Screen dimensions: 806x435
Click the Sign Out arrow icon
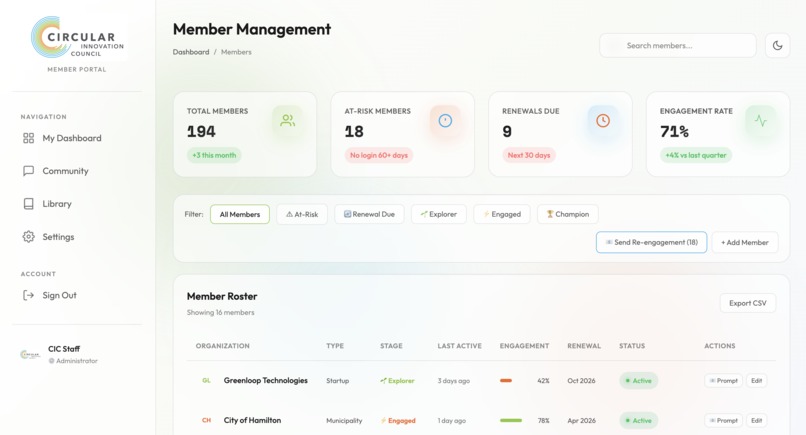click(x=28, y=295)
